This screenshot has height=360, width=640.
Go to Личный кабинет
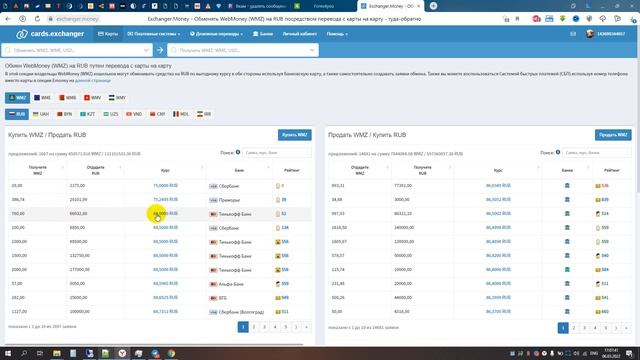coord(300,34)
